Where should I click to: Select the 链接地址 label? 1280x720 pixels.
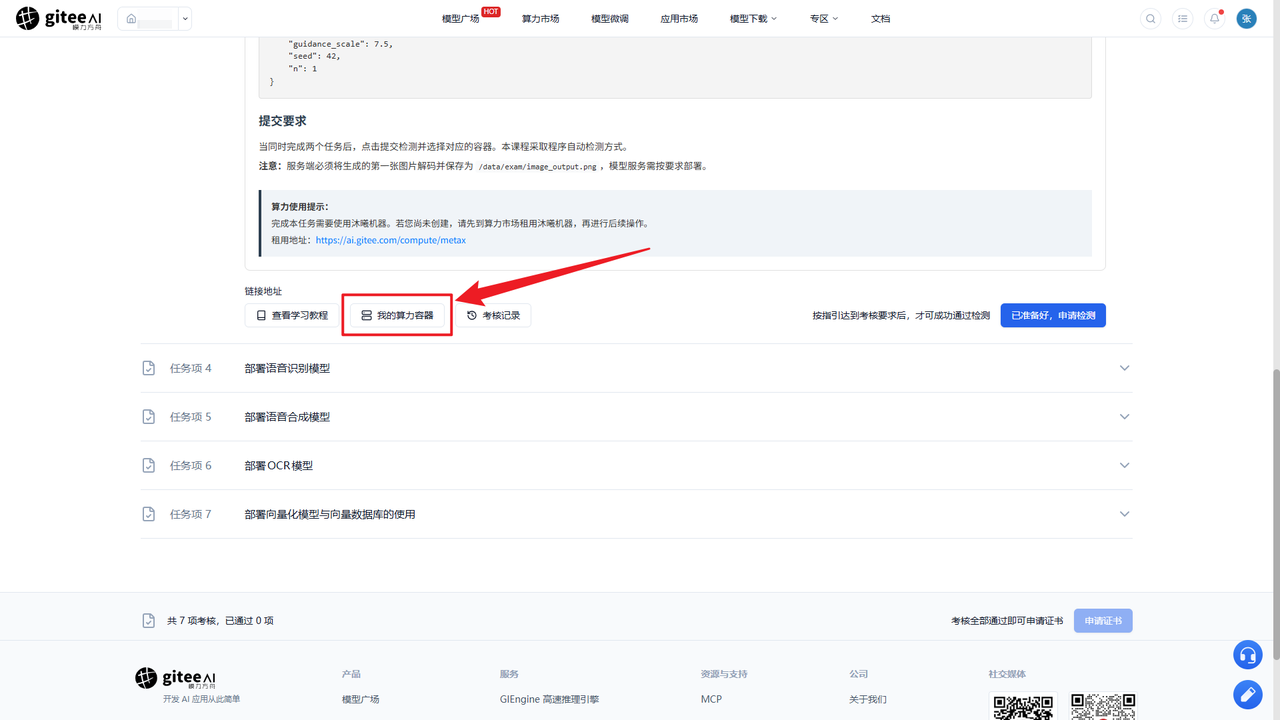tap(263, 291)
